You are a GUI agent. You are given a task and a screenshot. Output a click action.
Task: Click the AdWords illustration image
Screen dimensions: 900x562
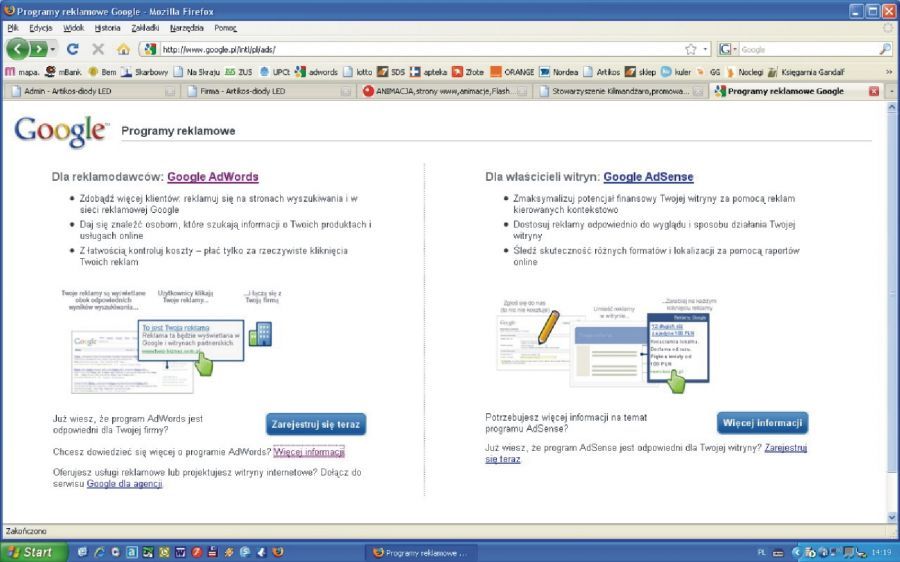(172, 342)
